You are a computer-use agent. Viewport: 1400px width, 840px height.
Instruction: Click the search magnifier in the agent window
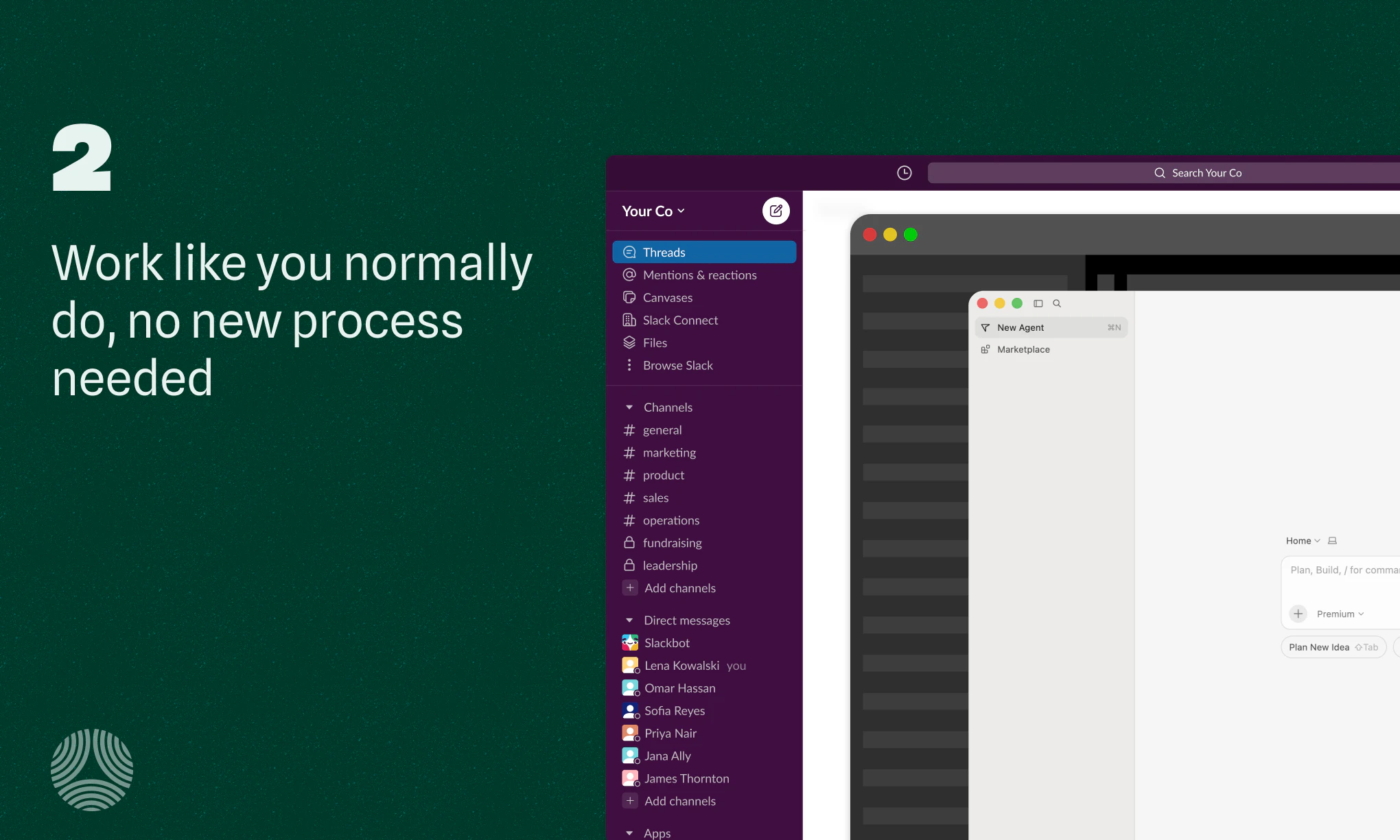tap(1057, 303)
